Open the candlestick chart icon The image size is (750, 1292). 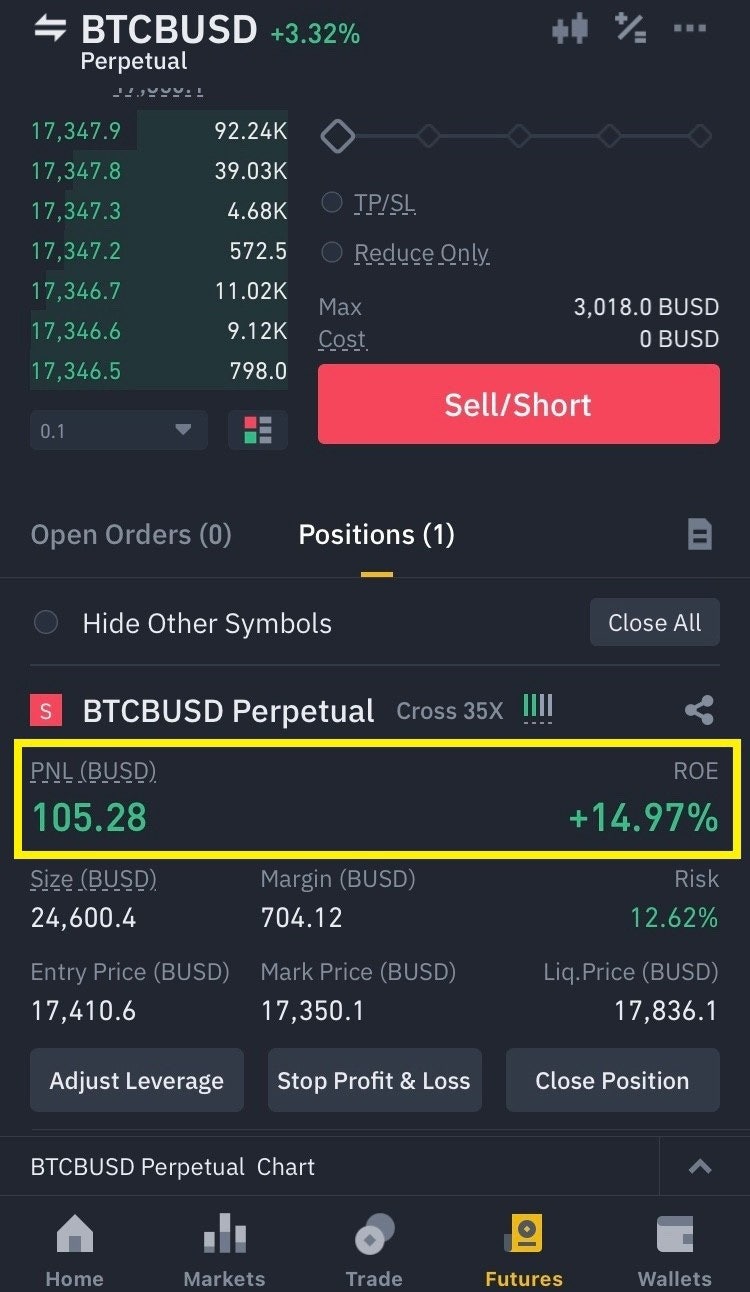coord(570,29)
